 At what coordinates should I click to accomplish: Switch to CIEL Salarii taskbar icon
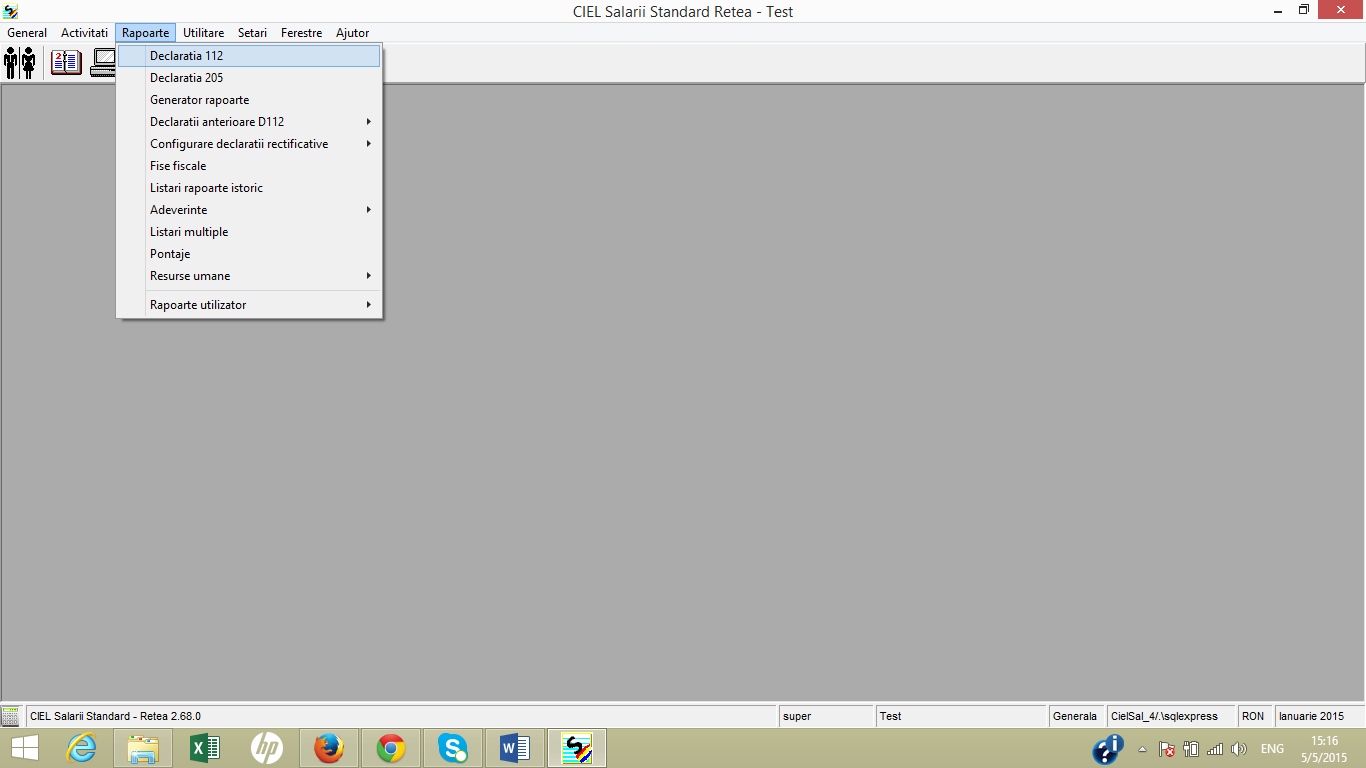[x=577, y=748]
